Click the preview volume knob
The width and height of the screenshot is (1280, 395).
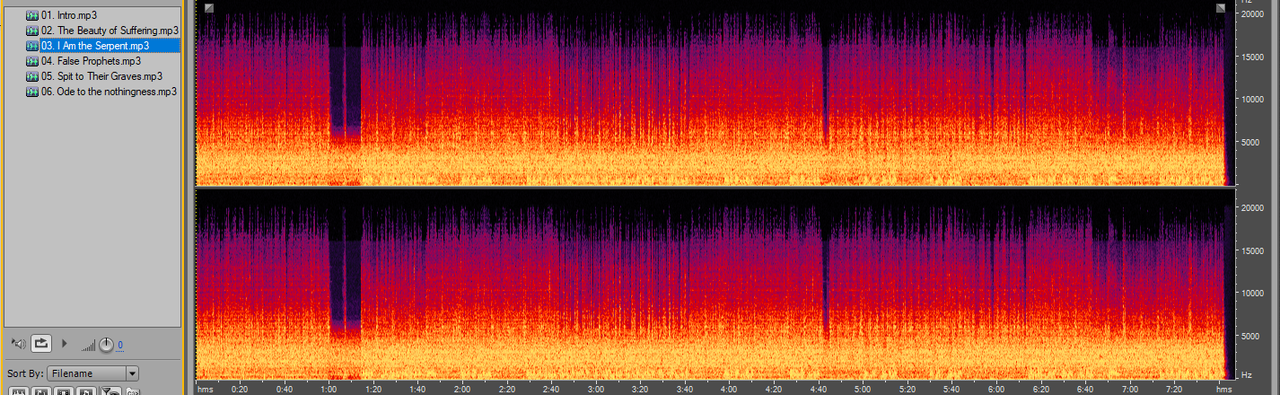(x=106, y=345)
